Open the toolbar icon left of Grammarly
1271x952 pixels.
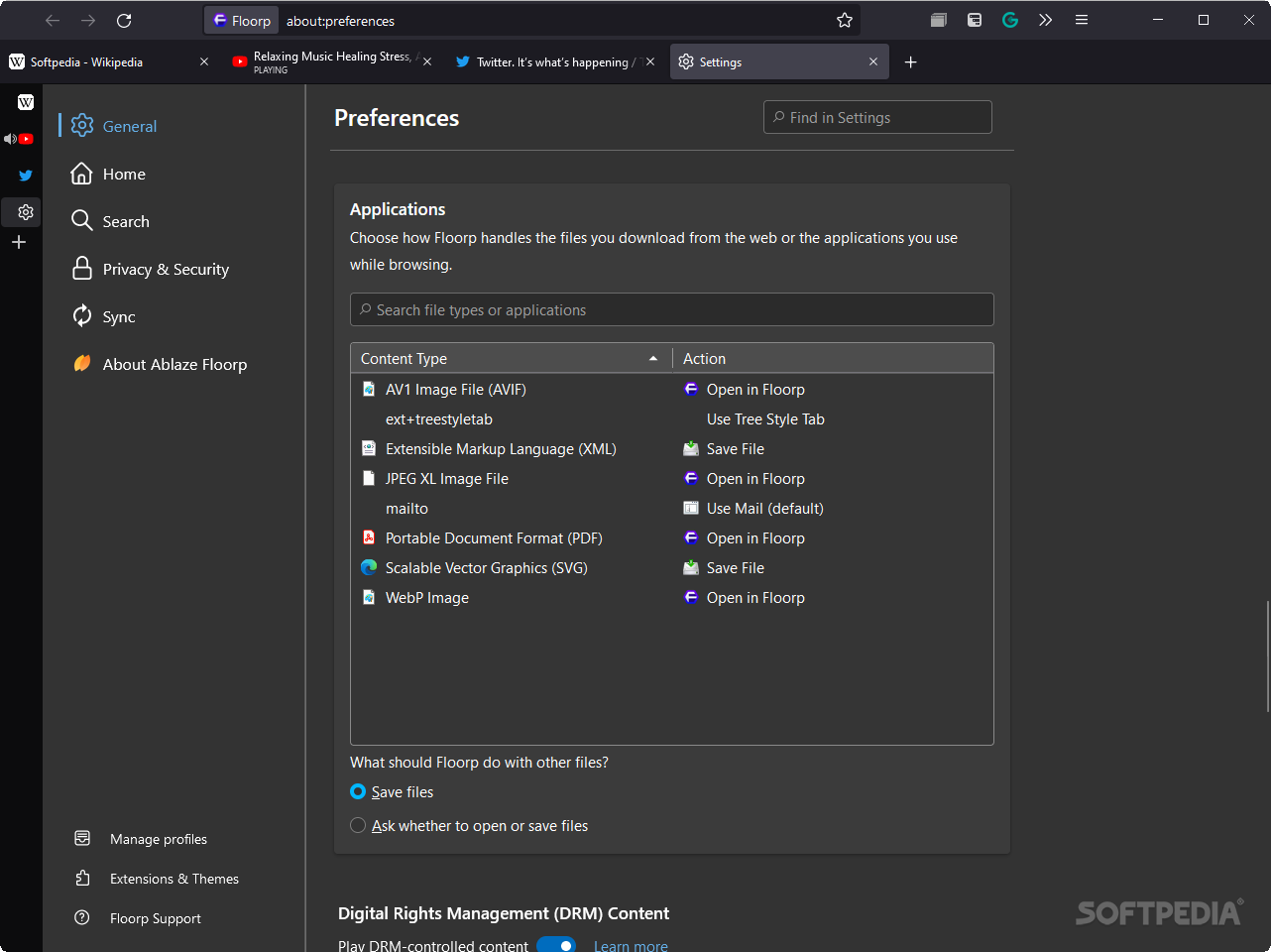975,20
